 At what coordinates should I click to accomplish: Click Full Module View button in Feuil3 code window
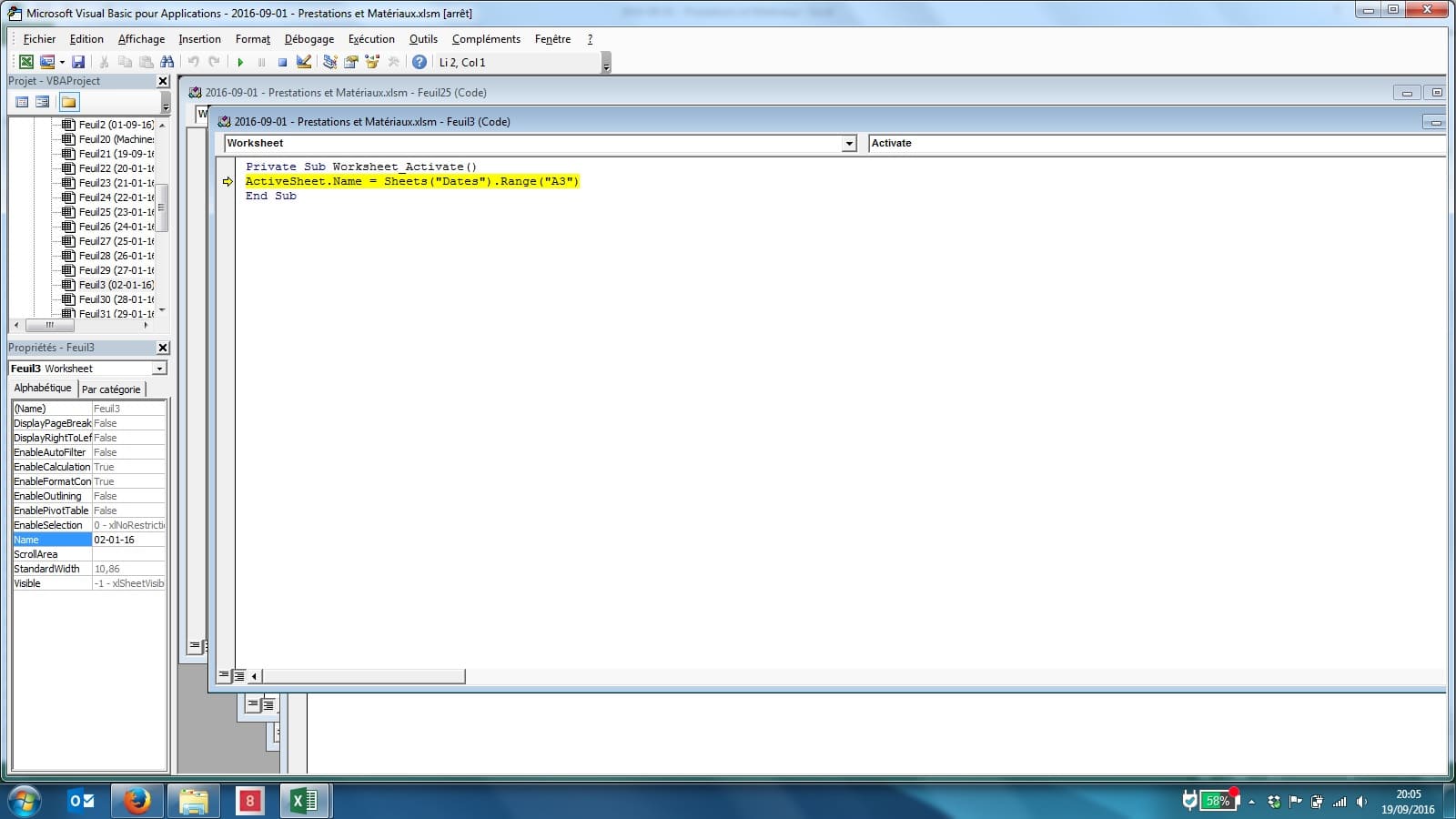pos(239,675)
